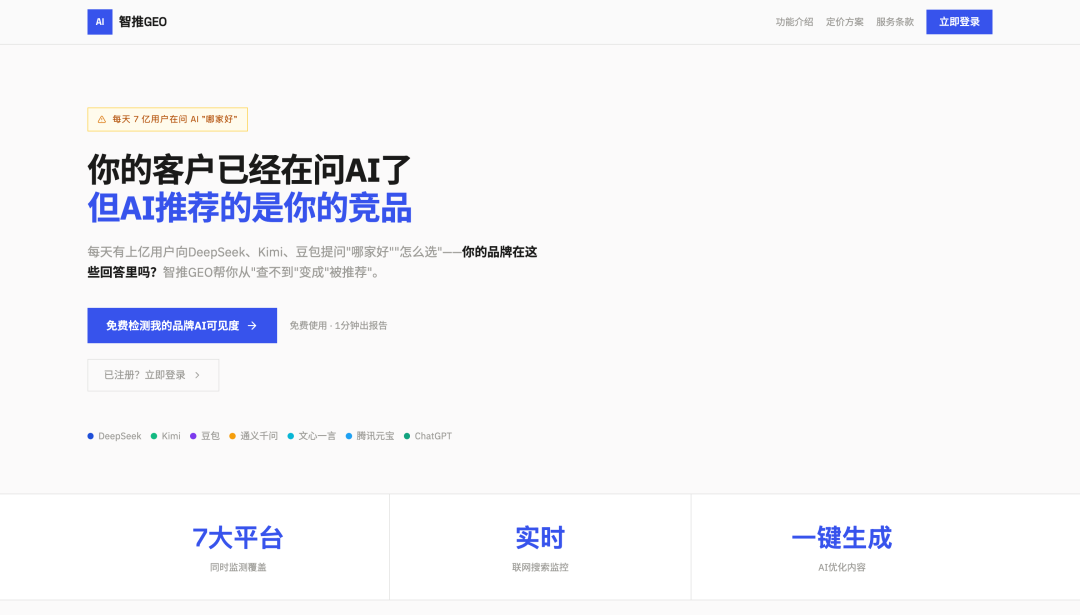Click the blue dot beside DeepSeek
1080x615 pixels.
pyautogui.click(x=91, y=436)
